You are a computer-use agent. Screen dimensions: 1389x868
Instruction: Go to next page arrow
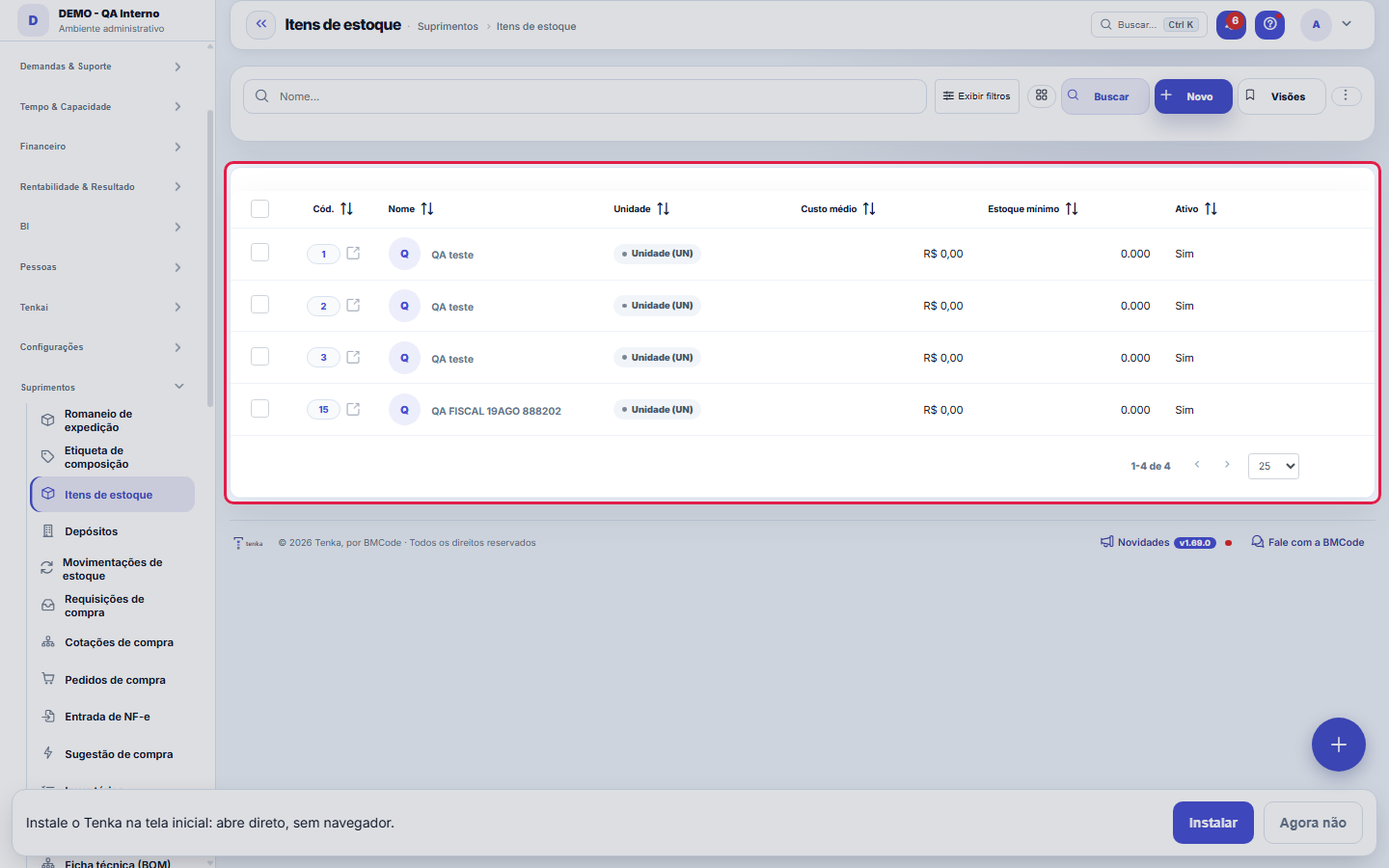click(x=1227, y=465)
